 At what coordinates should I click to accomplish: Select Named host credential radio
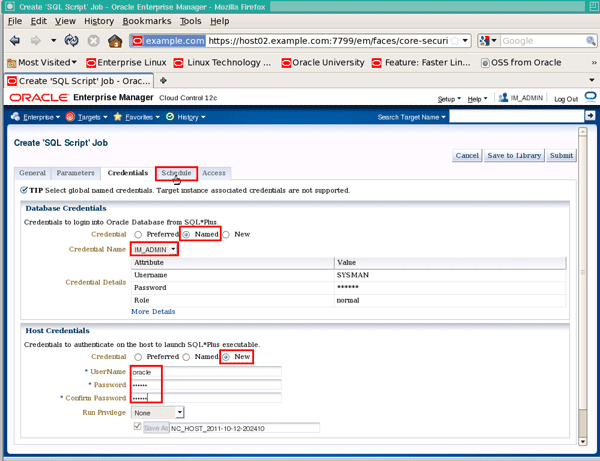(x=186, y=357)
